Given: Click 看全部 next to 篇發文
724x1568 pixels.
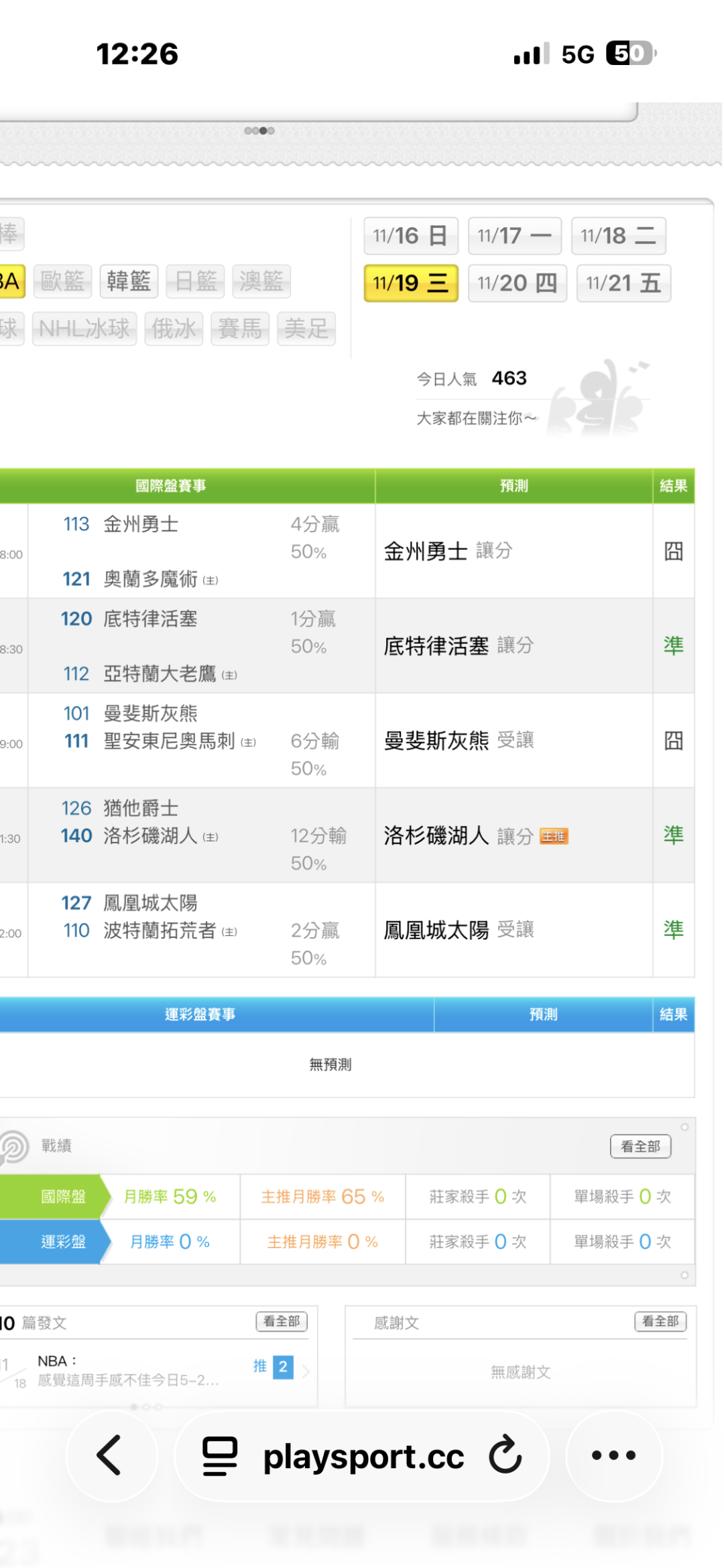Looking at the screenshot, I should [x=282, y=1321].
